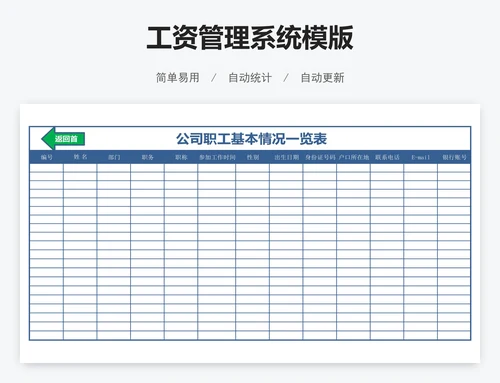Select the 部门 column header
The width and height of the screenshot is (500, 383).
[x=114, y=157]
